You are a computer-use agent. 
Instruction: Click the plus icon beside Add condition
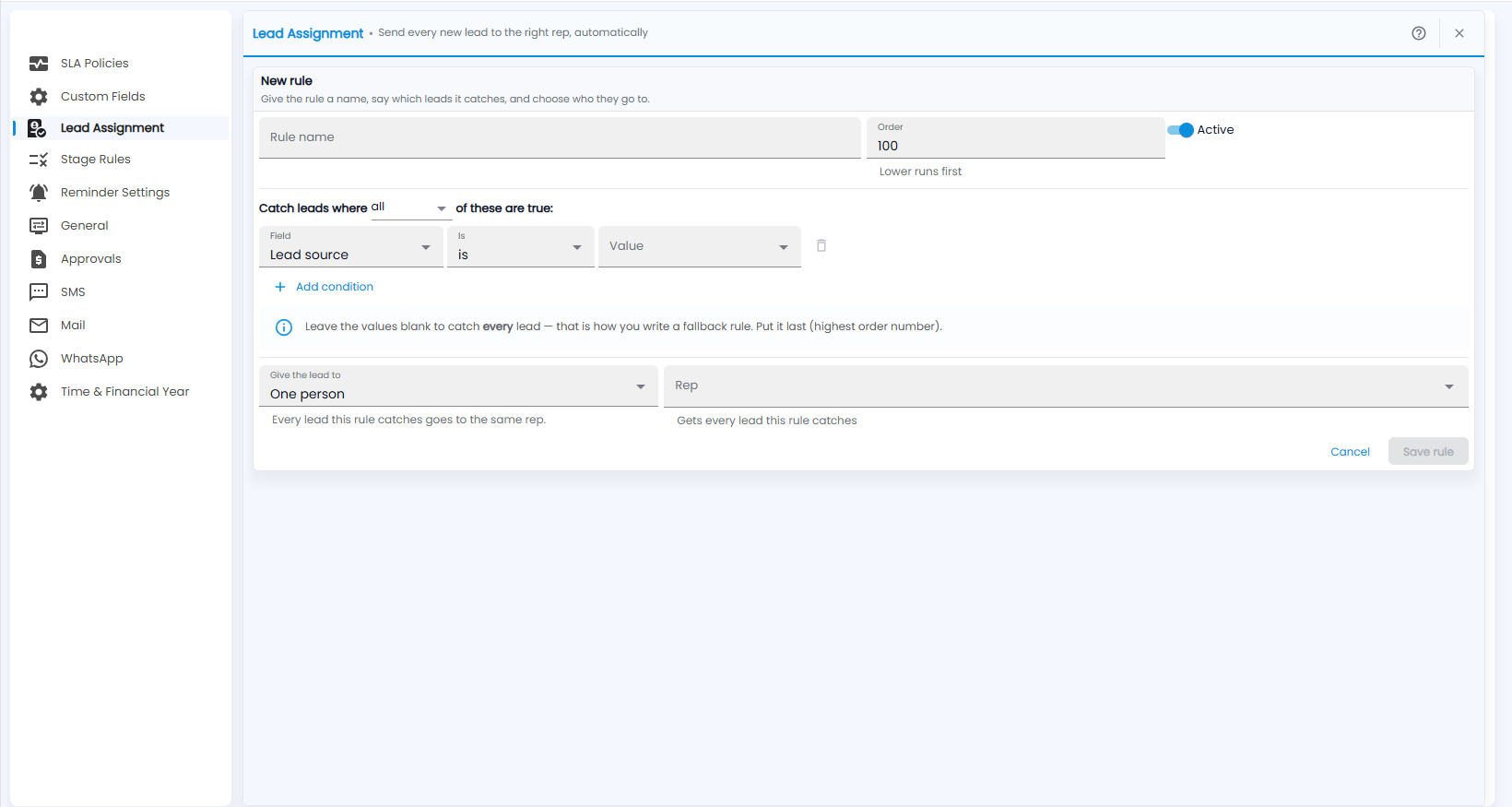click(x=280, y=287)
